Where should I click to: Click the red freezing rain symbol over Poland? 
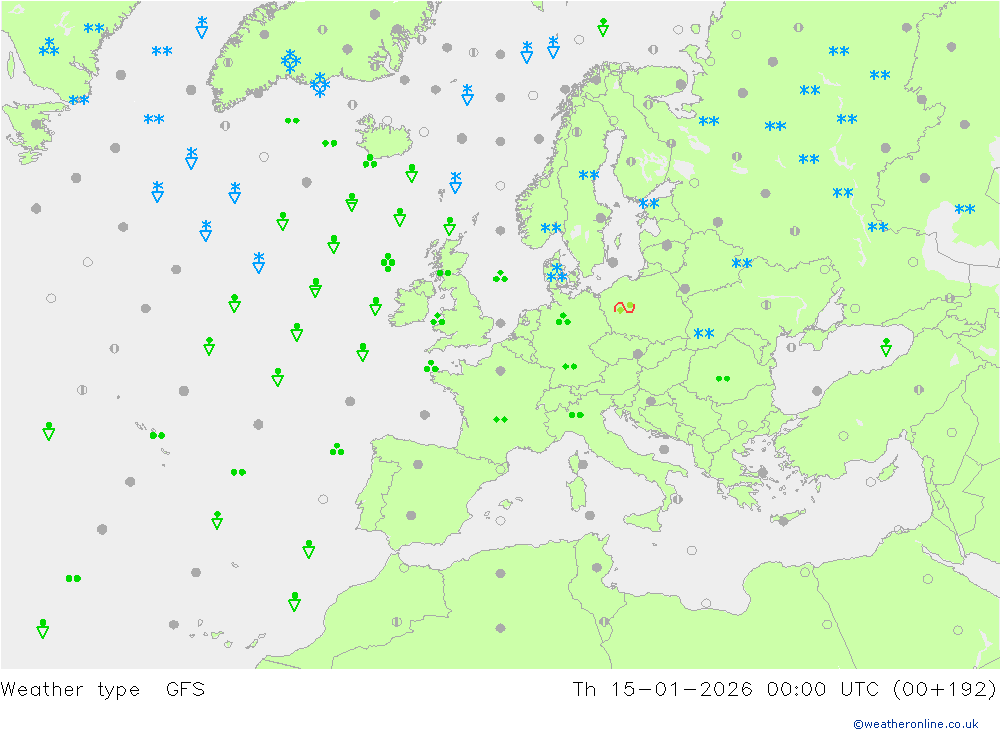coord(624,307)
